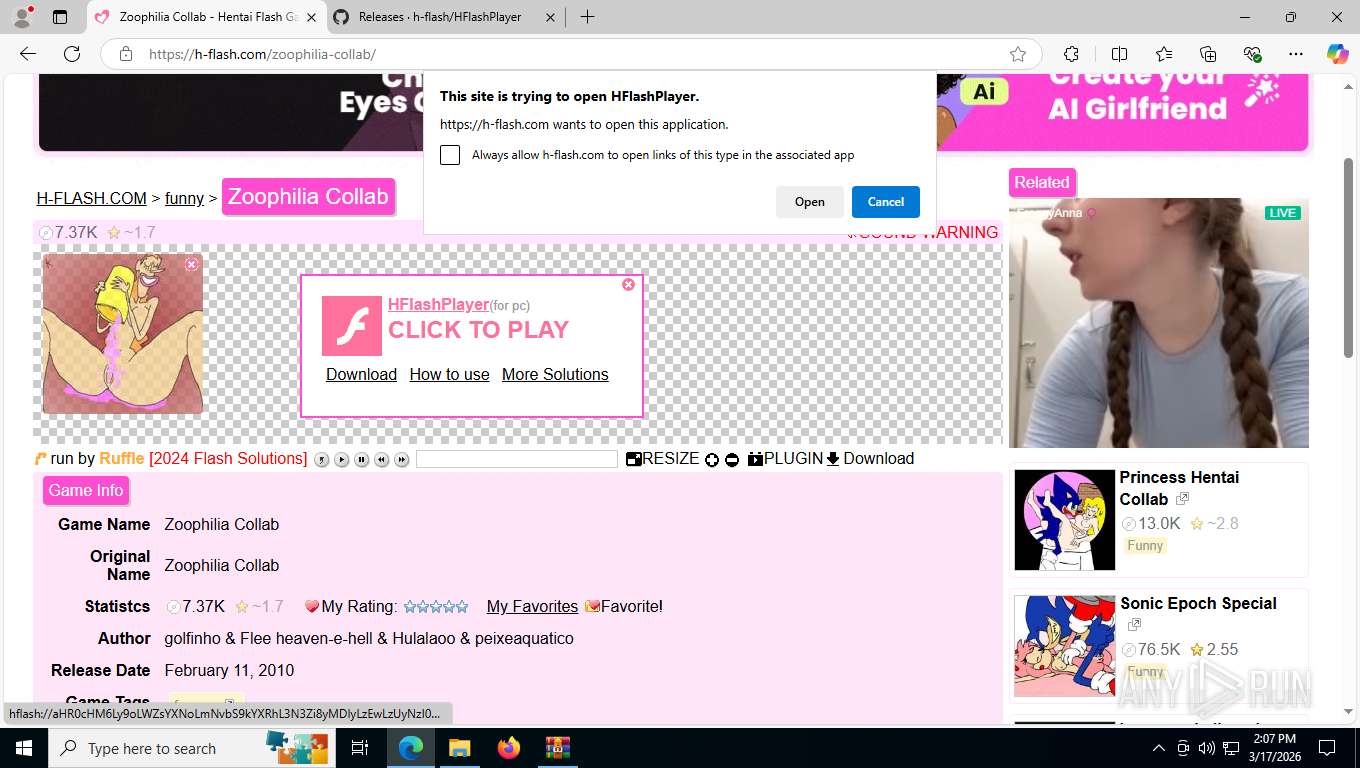Viewport: 1360px width, 768px height.
Task: Click the shrink minus circle icon
Action: (732, 460)
